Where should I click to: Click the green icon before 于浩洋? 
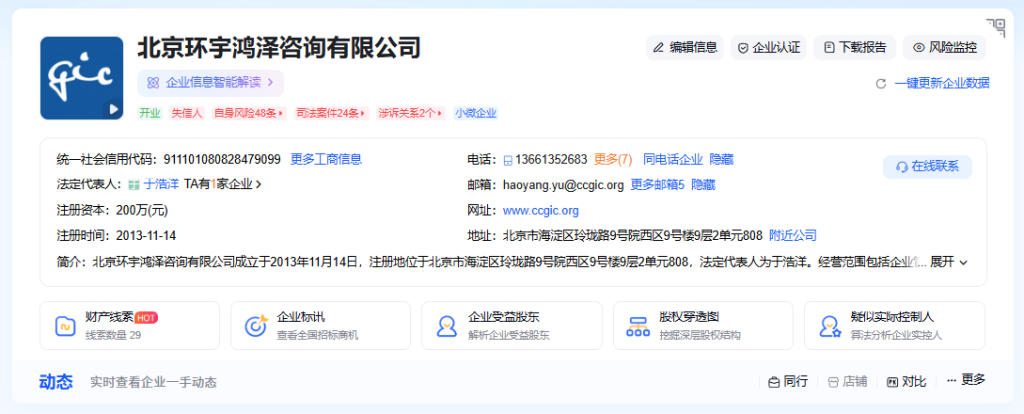coord(134,185)
